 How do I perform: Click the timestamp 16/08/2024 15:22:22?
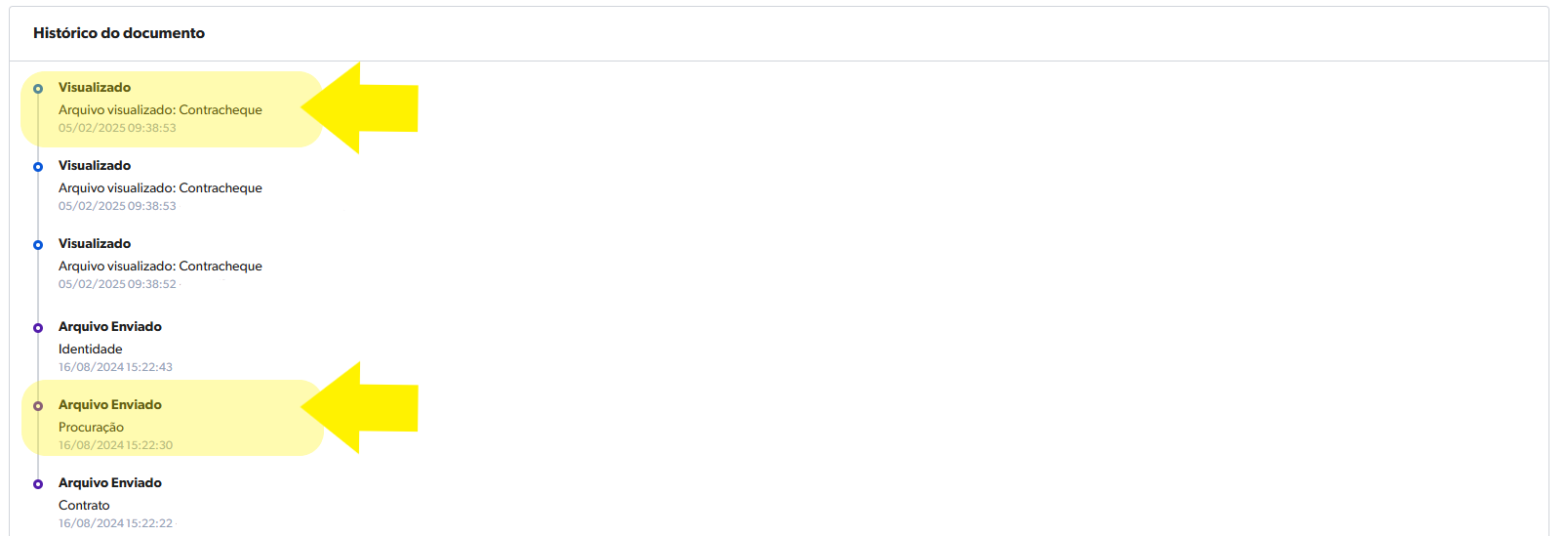coord(115,523)
